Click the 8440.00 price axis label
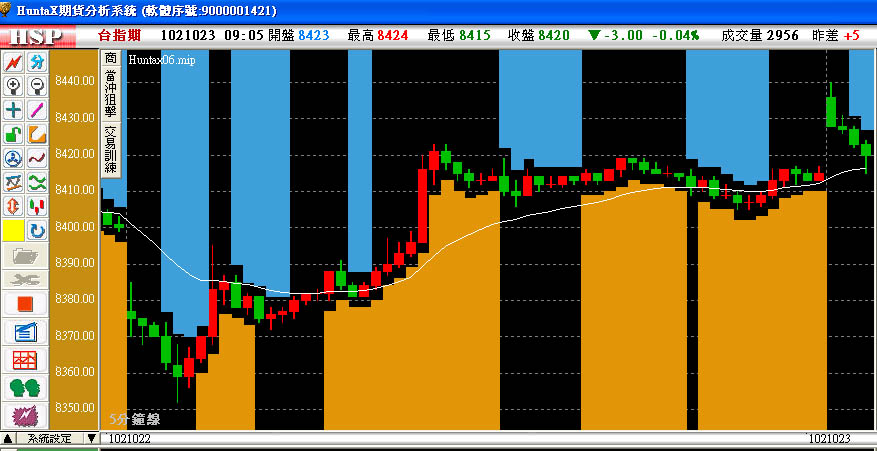Screen dimensions: 877x451 pyautogui.click(x=75, y=81)
